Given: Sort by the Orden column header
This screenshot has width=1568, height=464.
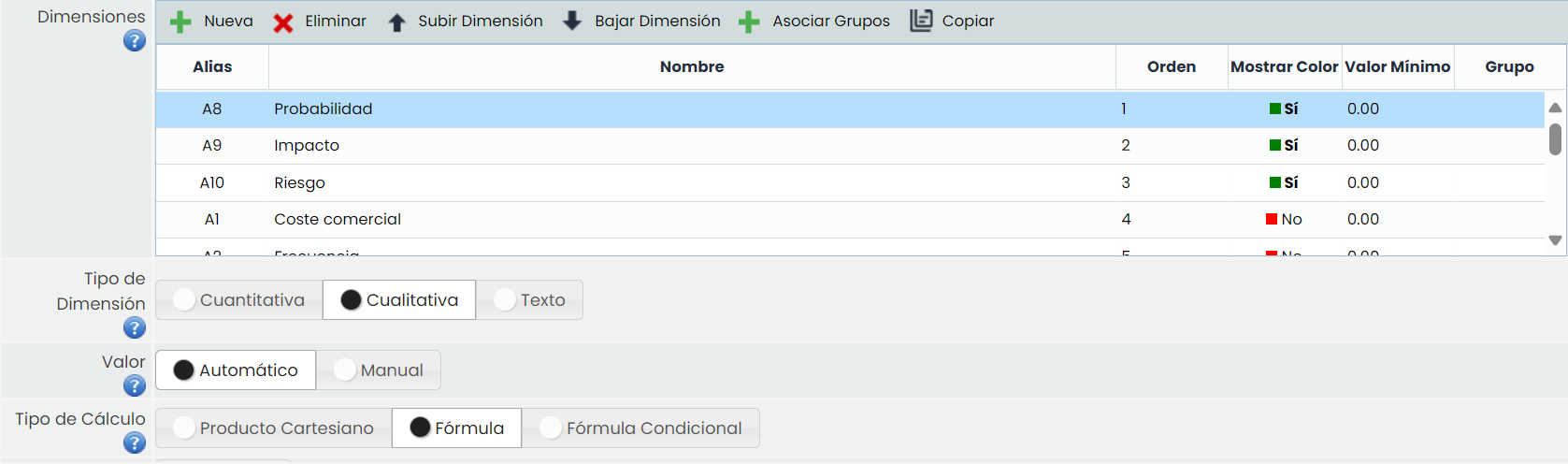Looking at the screenshot, I should pos(1171,67).
